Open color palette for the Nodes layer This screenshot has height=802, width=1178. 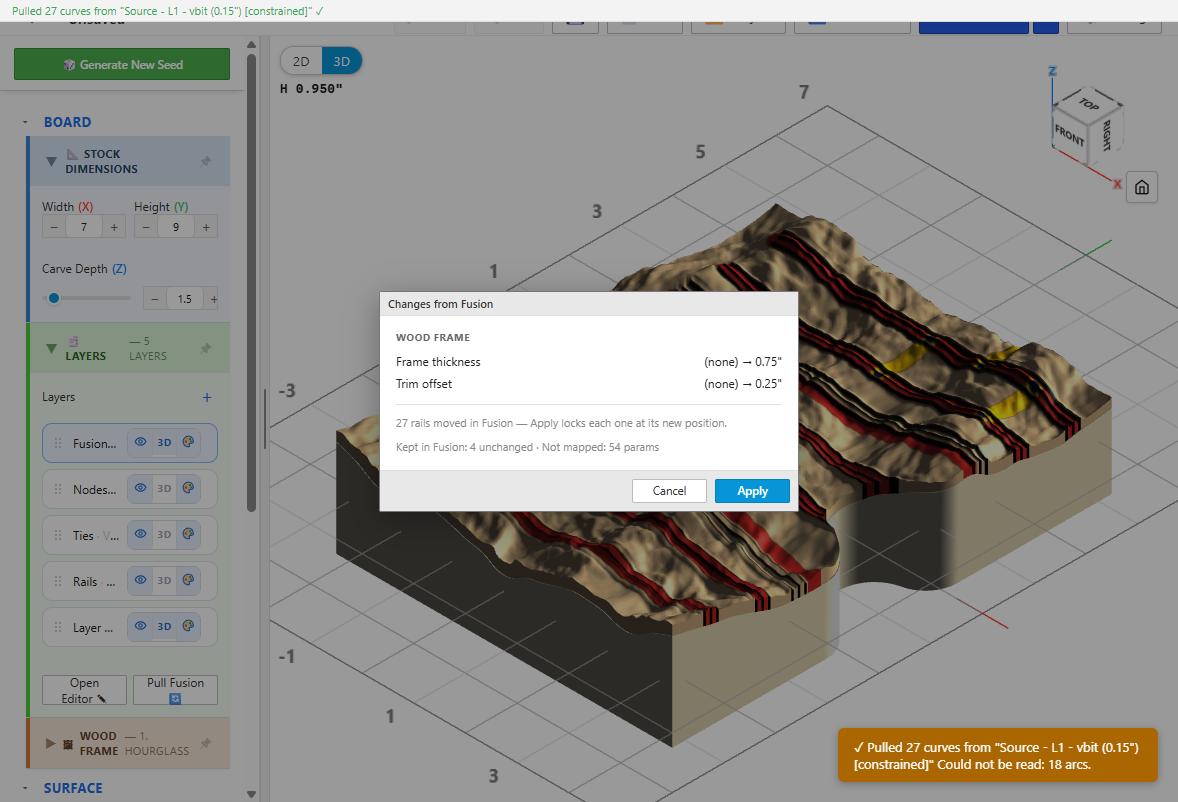pyautogui.click(x=189, y=488)
